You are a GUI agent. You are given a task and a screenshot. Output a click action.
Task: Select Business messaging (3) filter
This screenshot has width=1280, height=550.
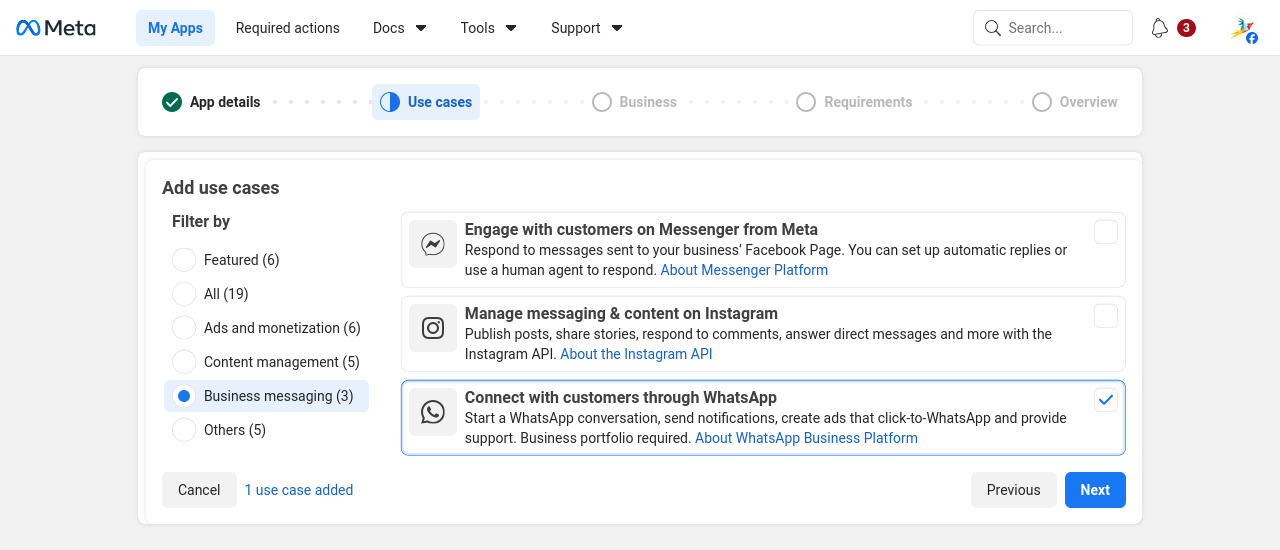coord(266,396)
